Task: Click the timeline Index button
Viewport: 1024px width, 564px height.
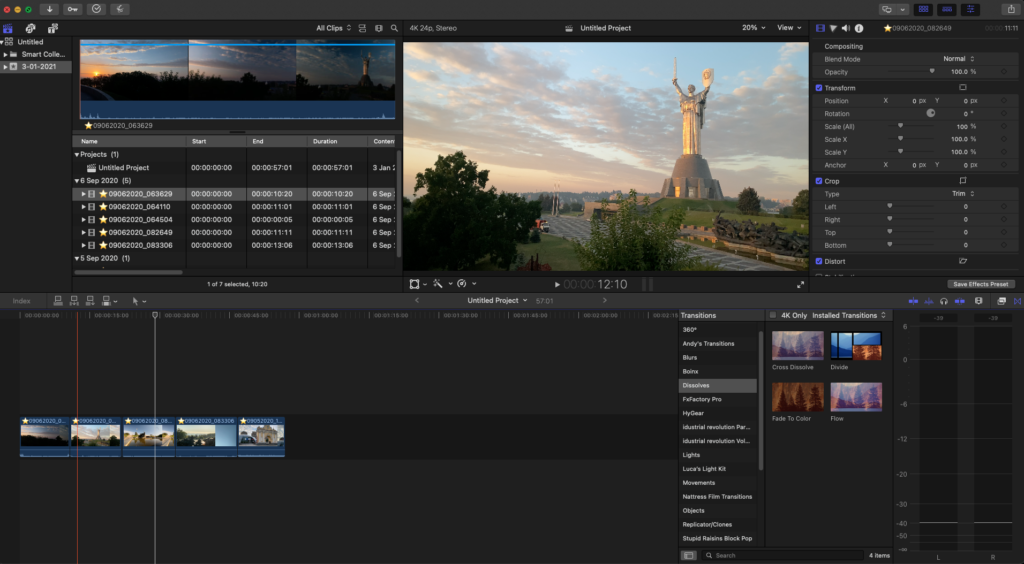Action: tap(22, 301)
